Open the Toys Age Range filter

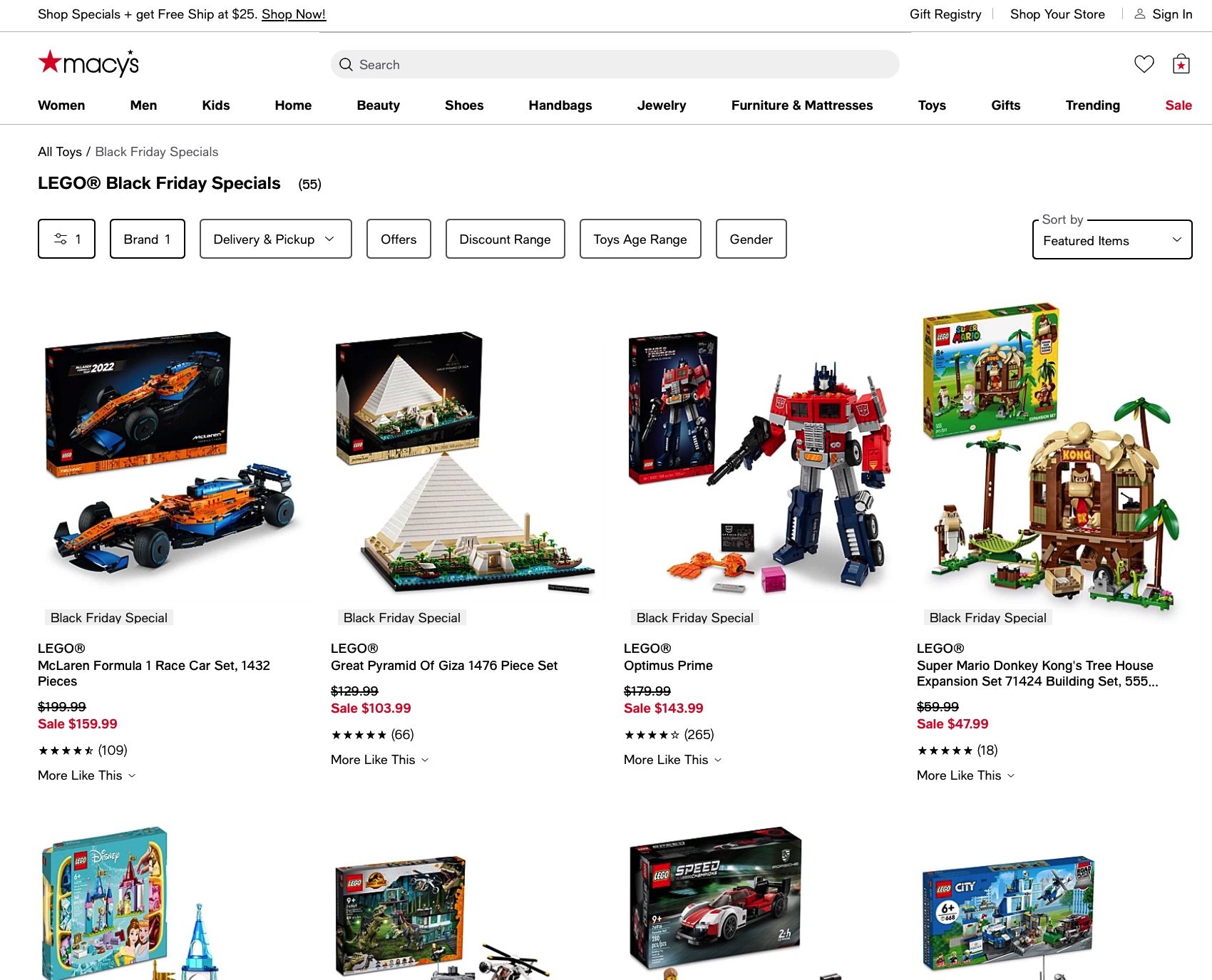640,239
